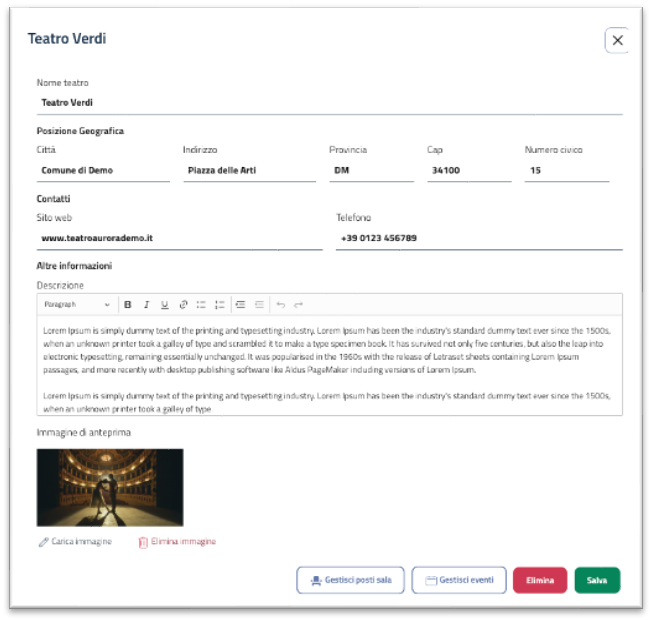This screenshot has height=620, width=650.
Task: Toggle bold formatting in description editor
Action: (x=128, y=304)
